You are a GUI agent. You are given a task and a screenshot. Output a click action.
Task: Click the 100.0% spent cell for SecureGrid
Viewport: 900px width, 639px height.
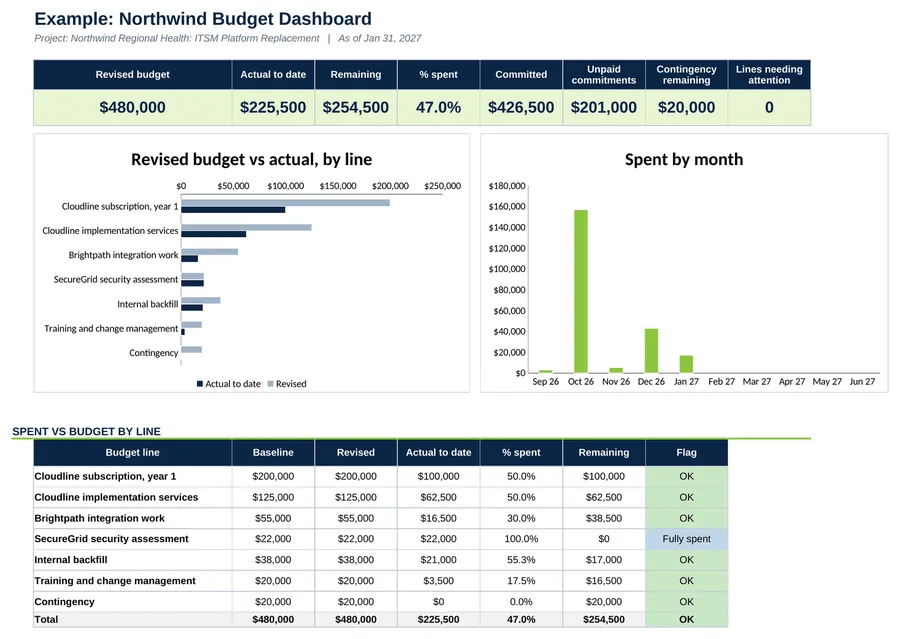[x=521, y=539]
